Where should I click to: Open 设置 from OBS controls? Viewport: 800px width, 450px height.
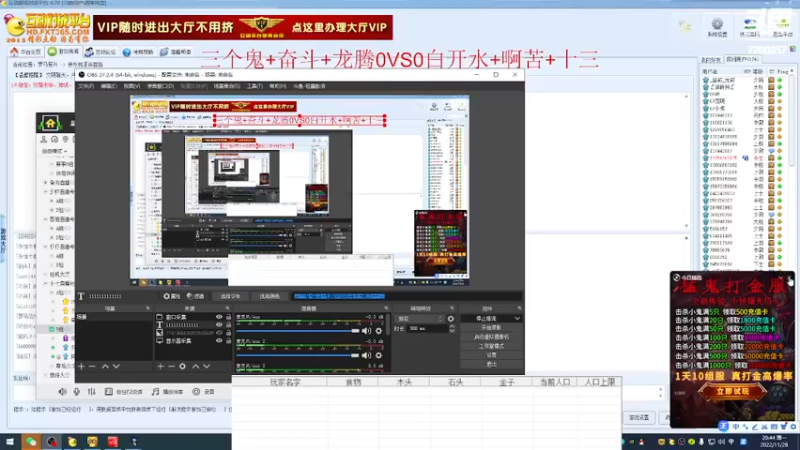pyautogui.click(x=491, y=355)
